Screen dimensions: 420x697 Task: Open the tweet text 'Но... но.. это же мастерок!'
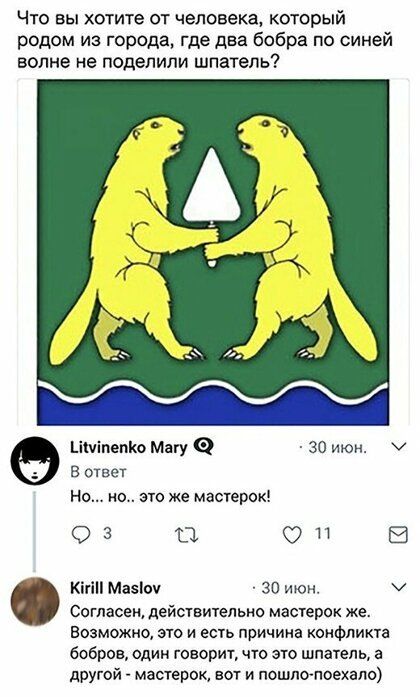tap(170, 496)
